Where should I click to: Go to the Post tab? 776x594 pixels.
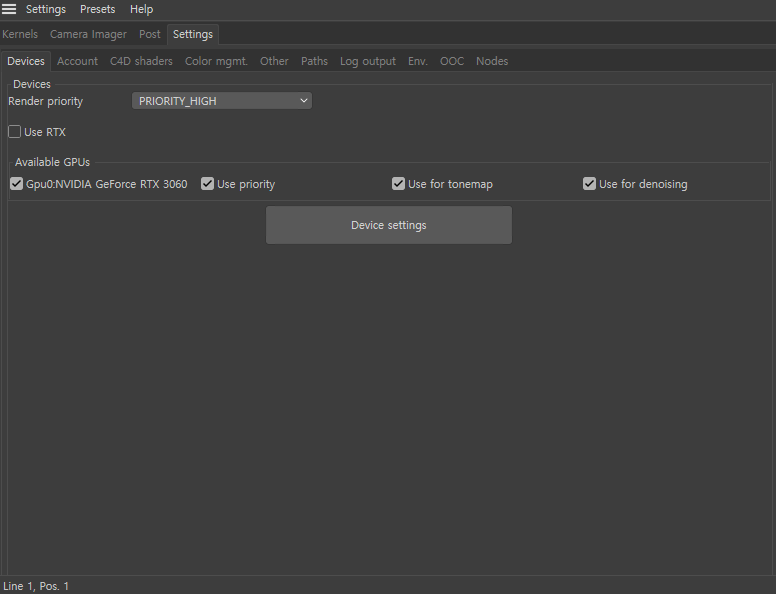tap(150, 34)
